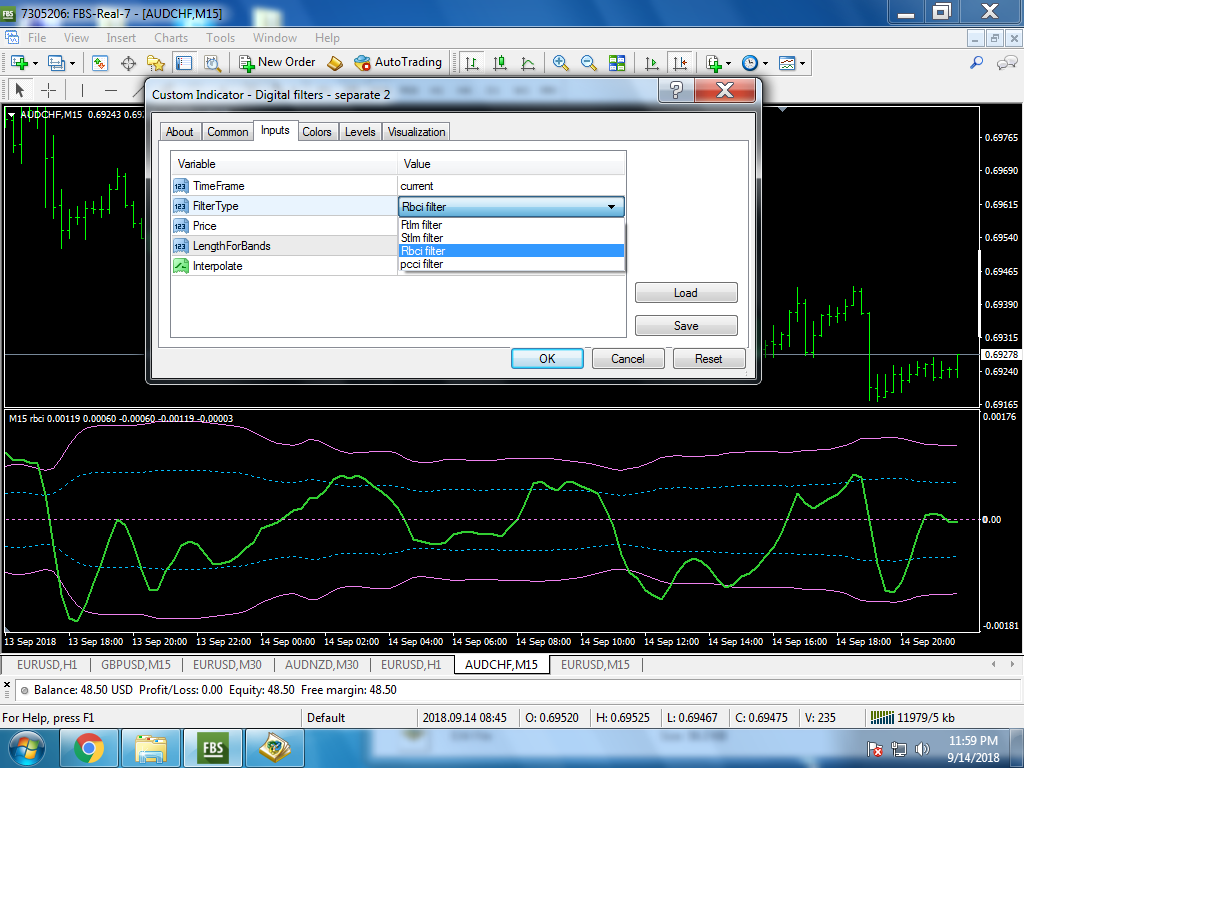Viewport: 1228px width, 920px height.
Task: Toggle the Chart Shift button
Action: tap(681, 62)
